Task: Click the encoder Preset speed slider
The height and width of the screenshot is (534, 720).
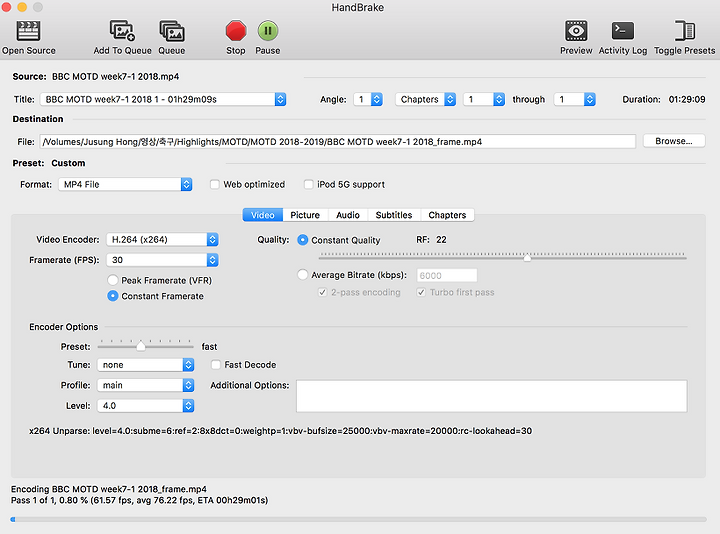Action: click(x=145, y=345)
